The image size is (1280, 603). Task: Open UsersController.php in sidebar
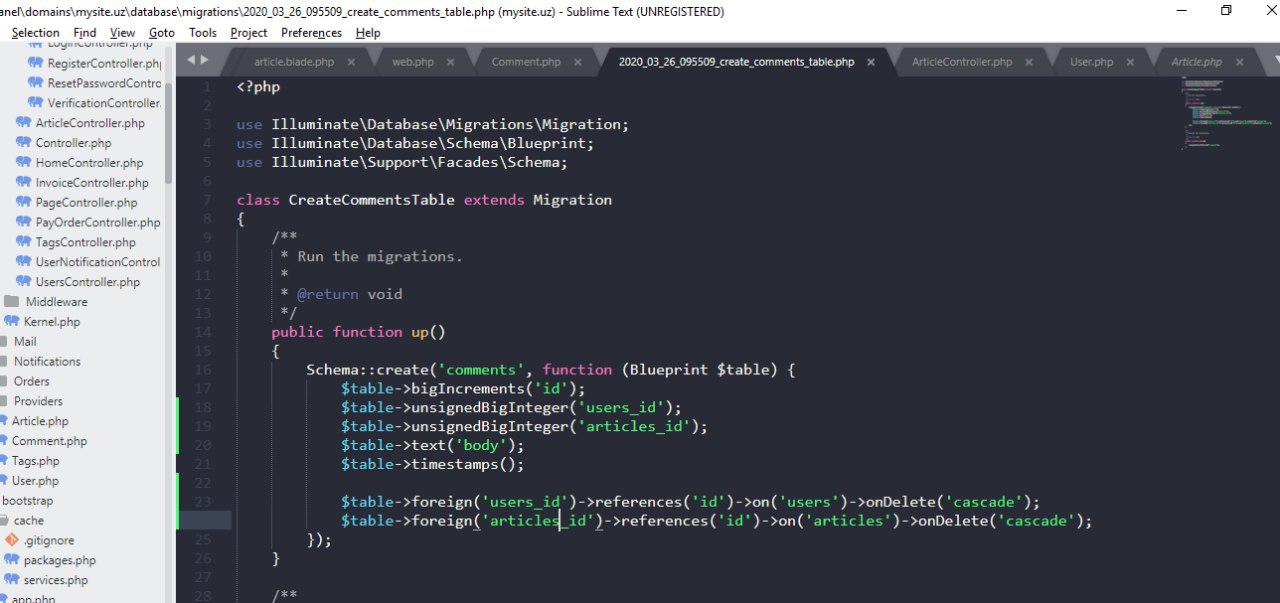click(x=88, y=282)
